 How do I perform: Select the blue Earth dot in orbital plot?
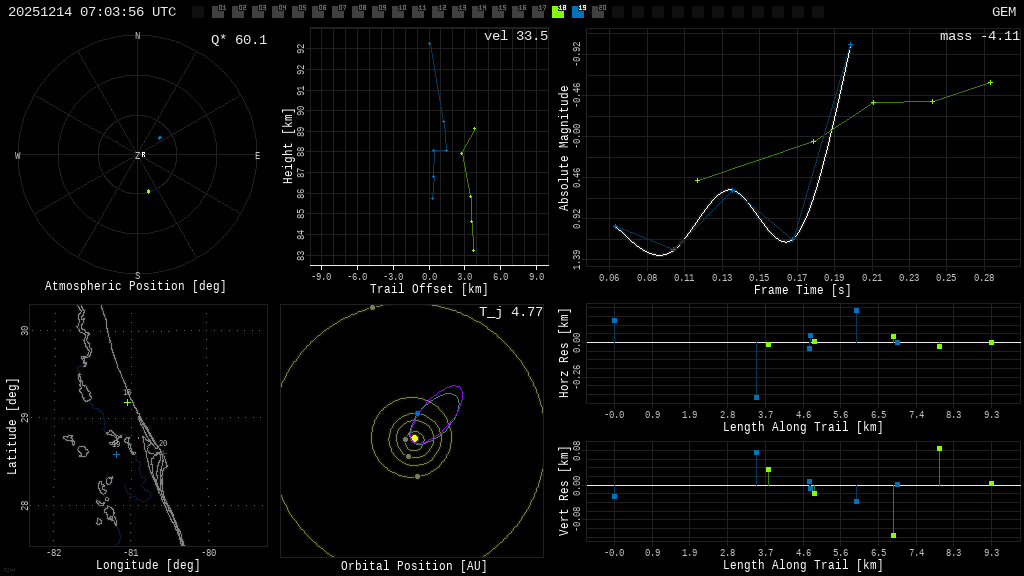(417, 414)
